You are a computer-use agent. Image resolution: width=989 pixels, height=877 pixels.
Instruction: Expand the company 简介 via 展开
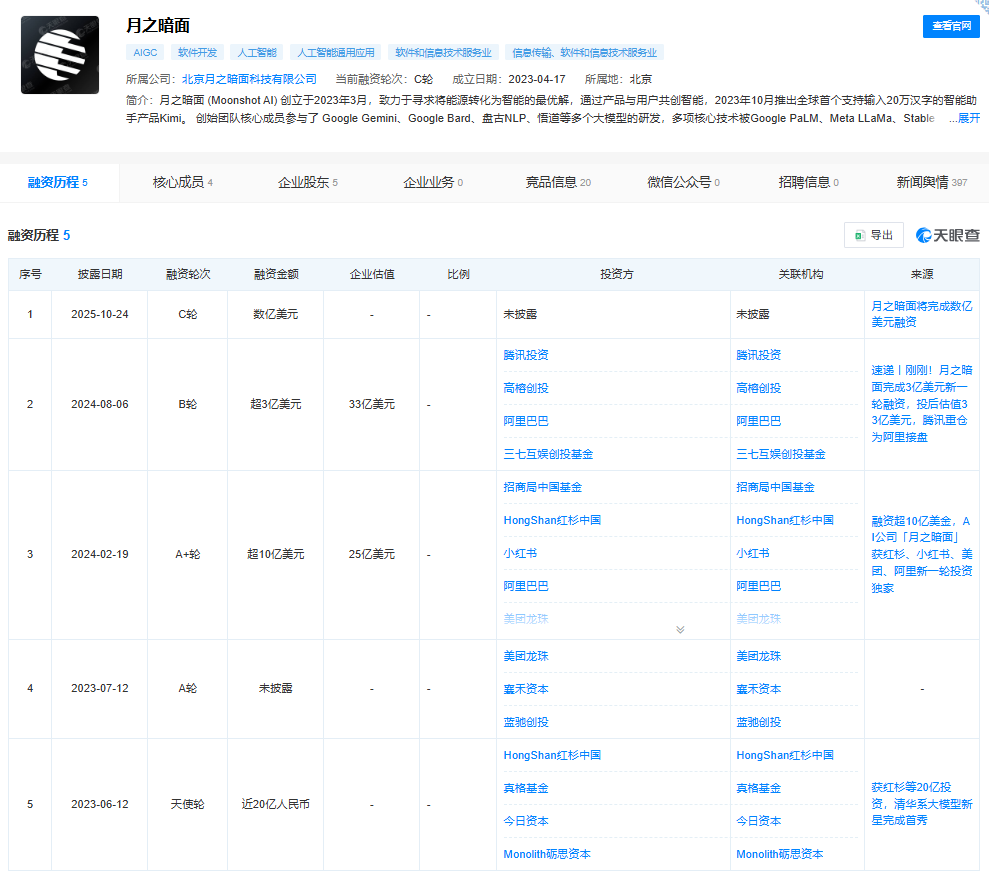[x=968, y=117]
